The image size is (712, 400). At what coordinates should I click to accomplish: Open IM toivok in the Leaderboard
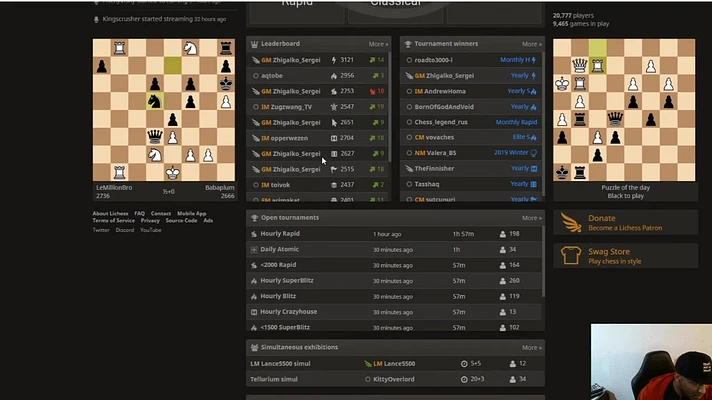pyautogui.click(x=275, y=185)
